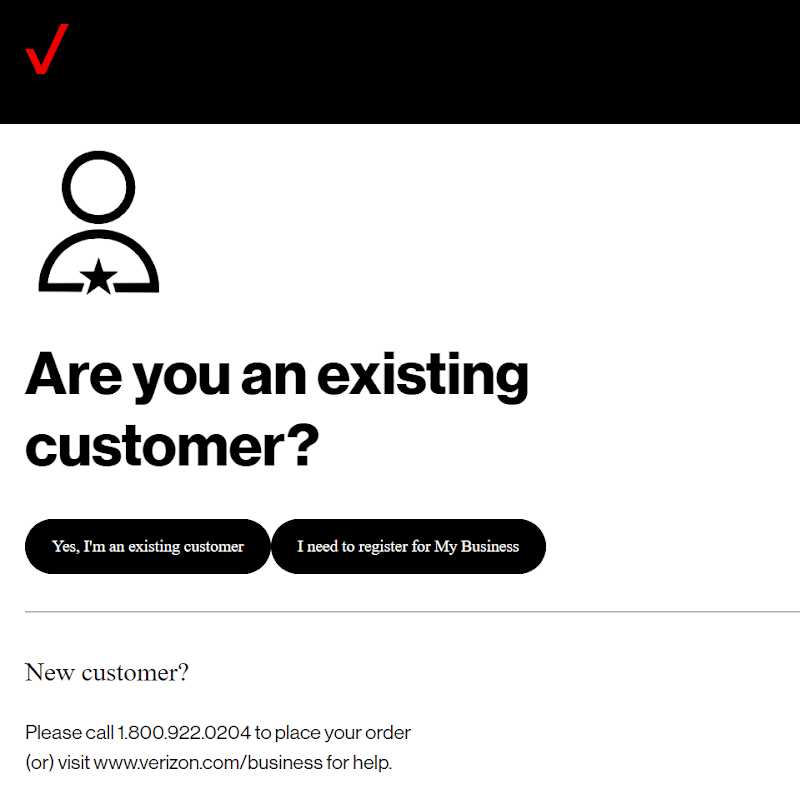This screenshot has height=806, width=800.
Task: Click the star badge on profile icon
Action: (x=99, y=277)
